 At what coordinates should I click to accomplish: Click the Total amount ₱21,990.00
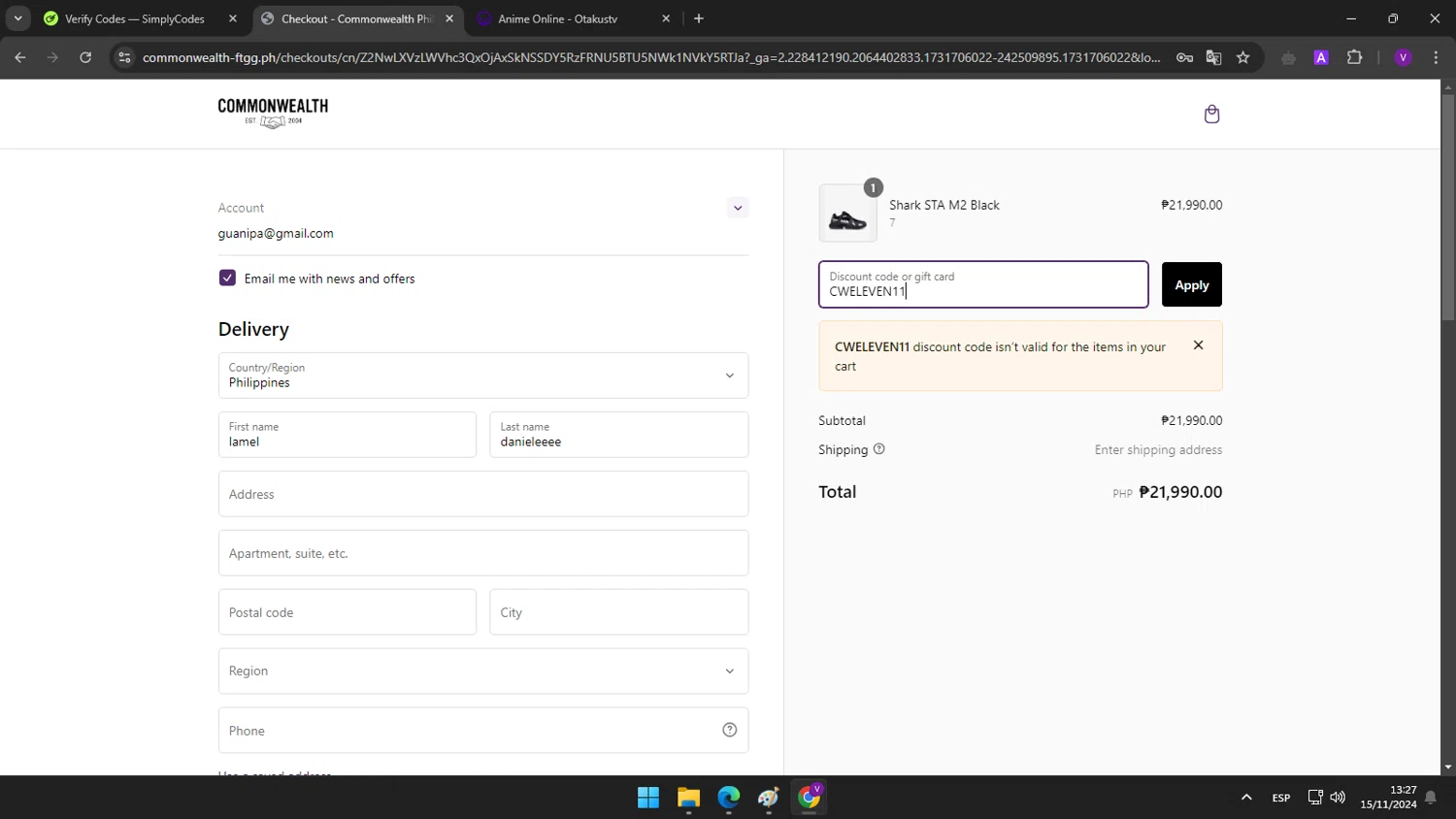pyautogui.click(x=1180, y=492)
